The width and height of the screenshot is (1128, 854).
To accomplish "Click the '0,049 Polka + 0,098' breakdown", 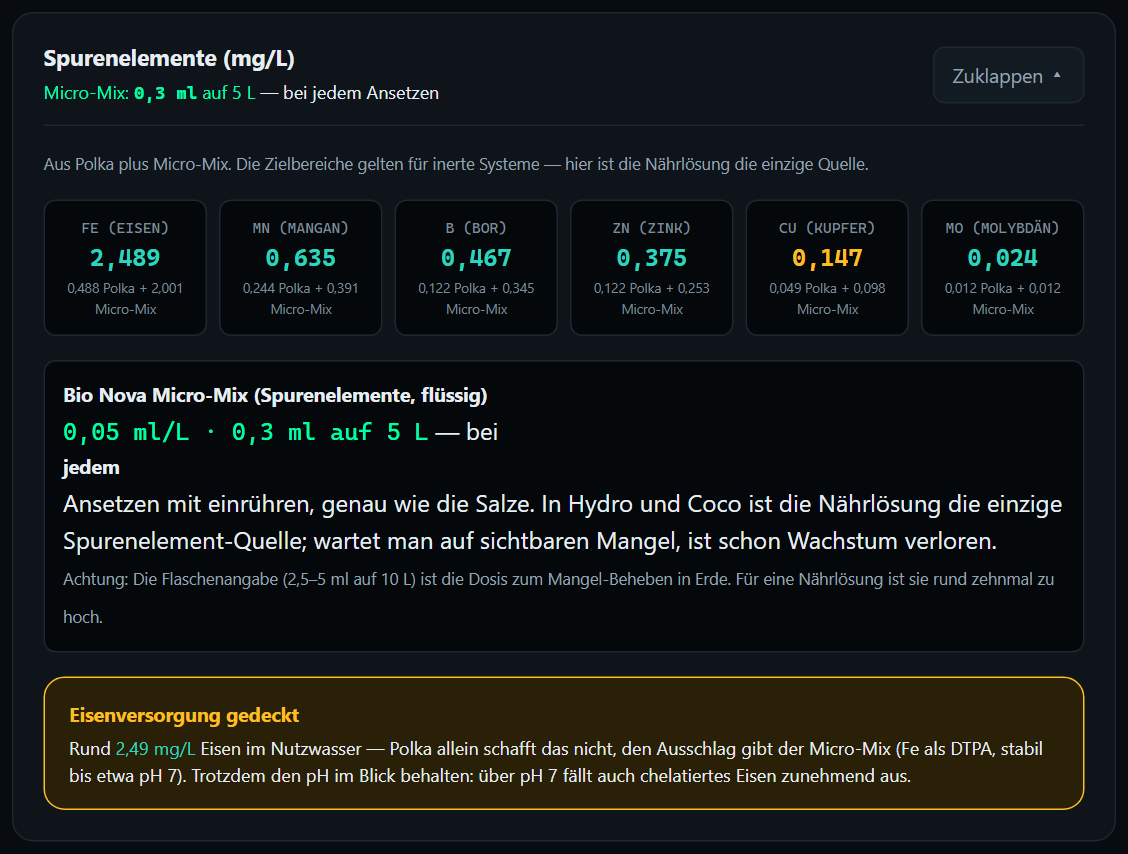I will [x=827, y=289].
